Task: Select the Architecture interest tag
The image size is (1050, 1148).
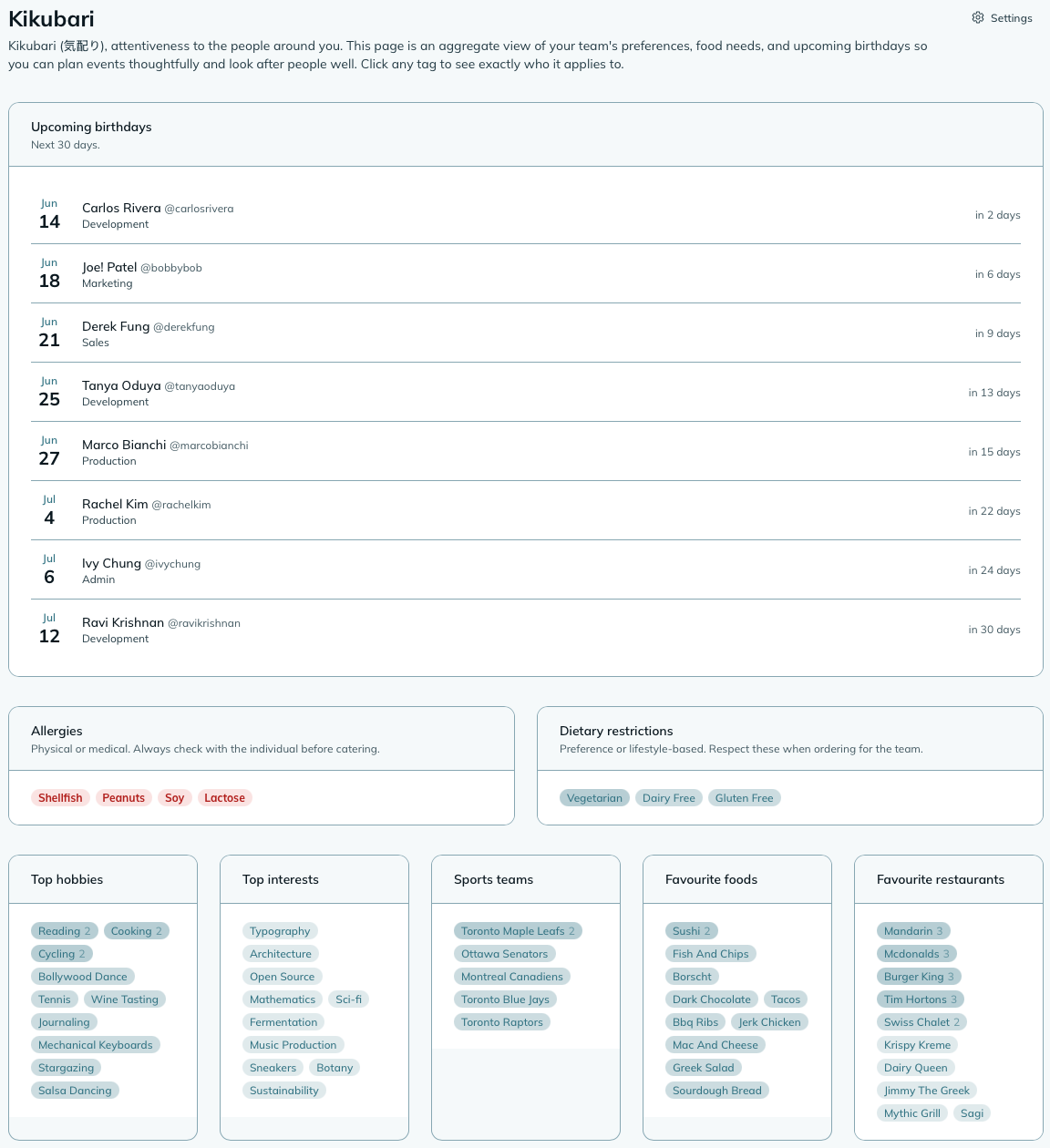Action: coord(281,954)
